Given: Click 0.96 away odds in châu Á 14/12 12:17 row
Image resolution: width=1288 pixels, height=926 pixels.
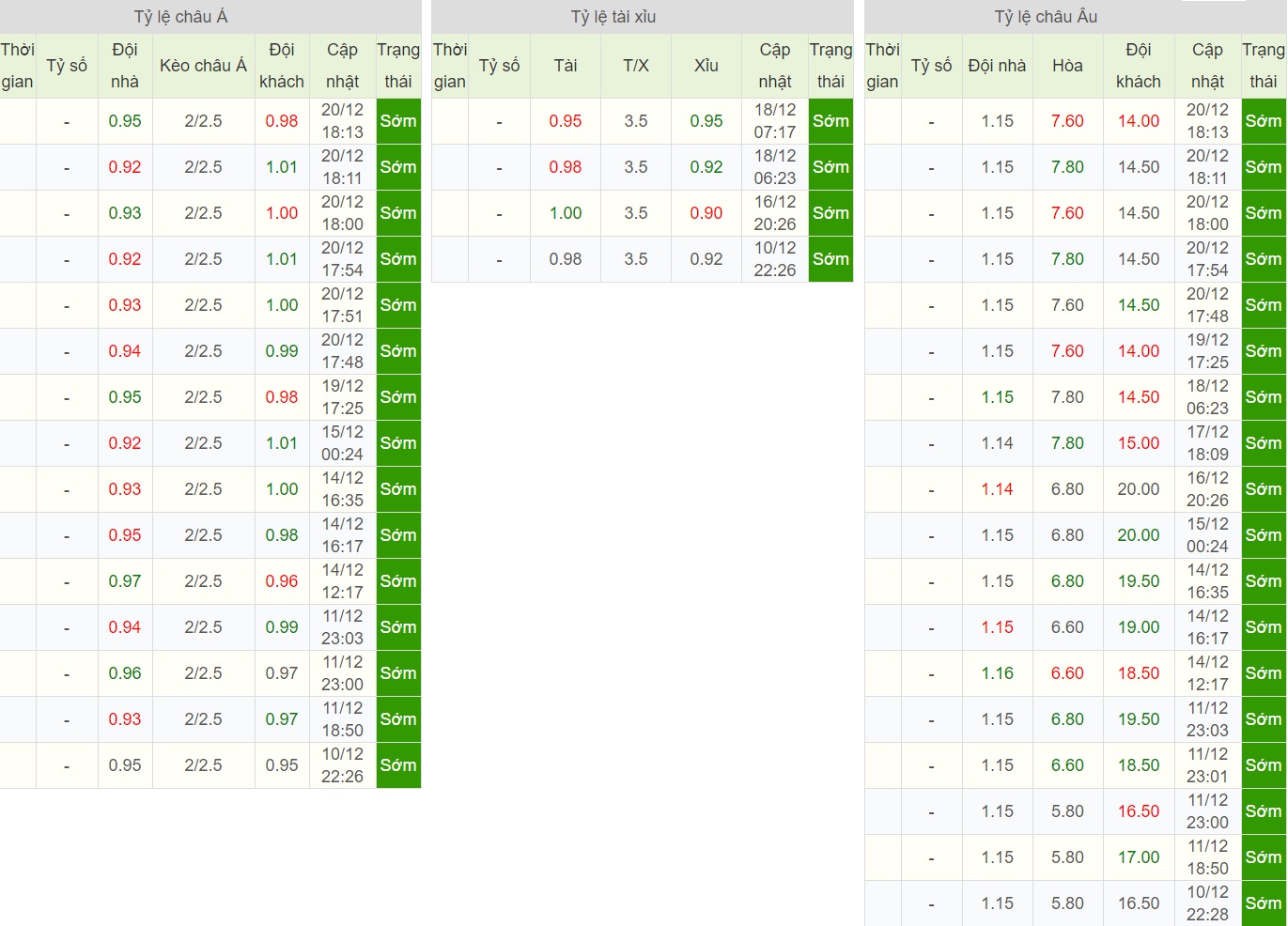Looking at the screenshot, I should click(x=282, y=581).
